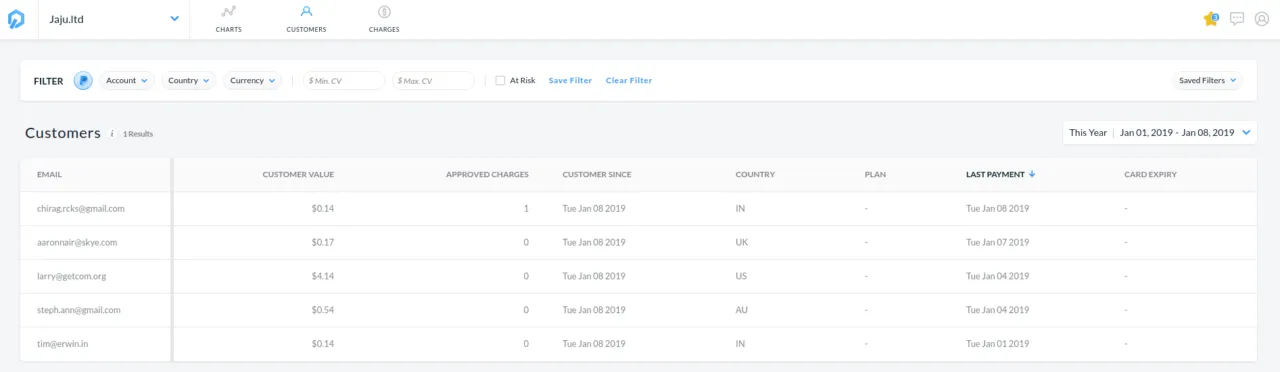Click the $0.17 customer value cell
Screen dimensions: 1280x372
[x=322, y=243]
